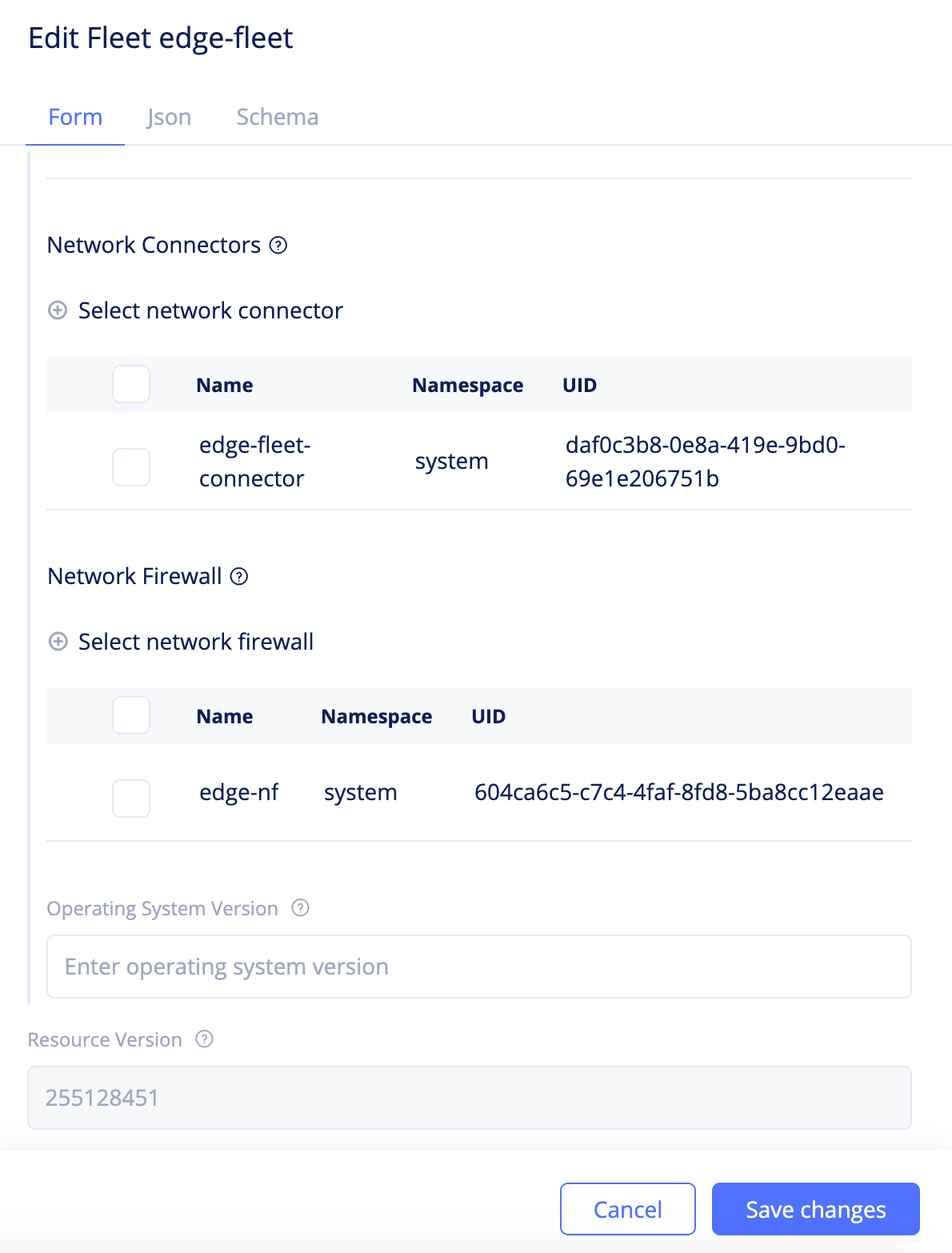Click the edge-fleet-connector name cell
The height and width of the screenshot is (1253, 952).
pyautogui.click(x=253, y=462)
